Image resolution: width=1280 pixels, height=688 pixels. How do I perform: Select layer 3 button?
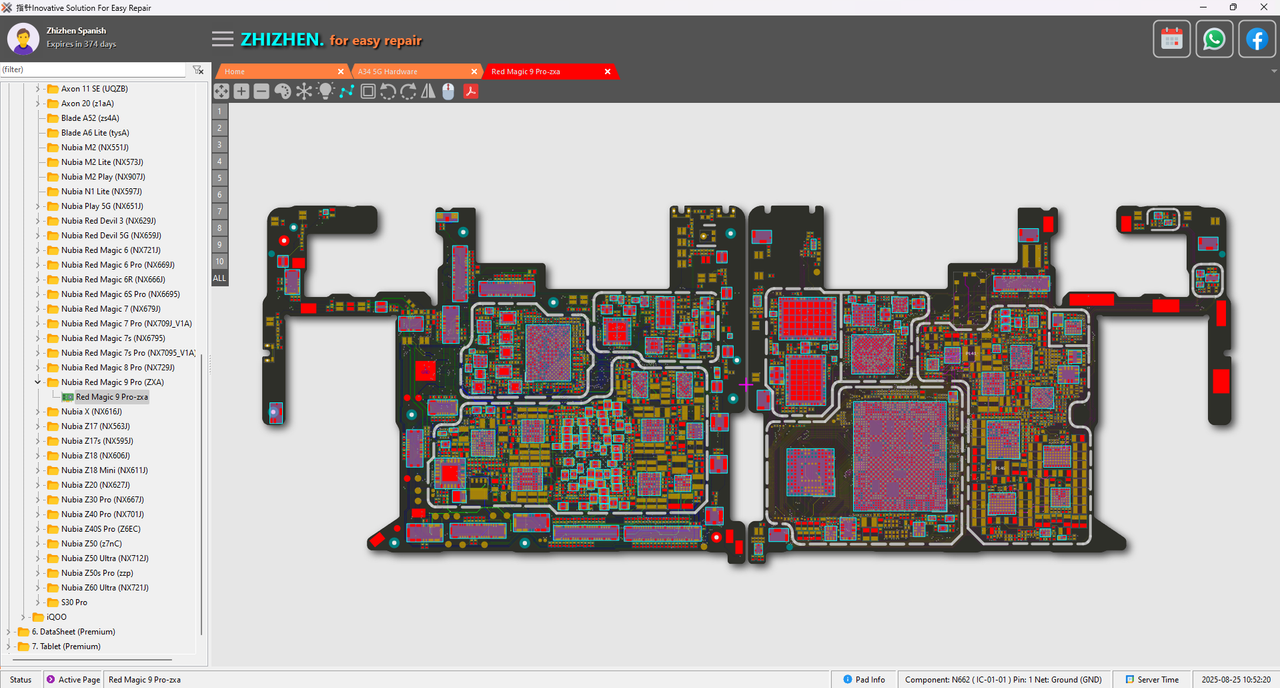(220, 144)
